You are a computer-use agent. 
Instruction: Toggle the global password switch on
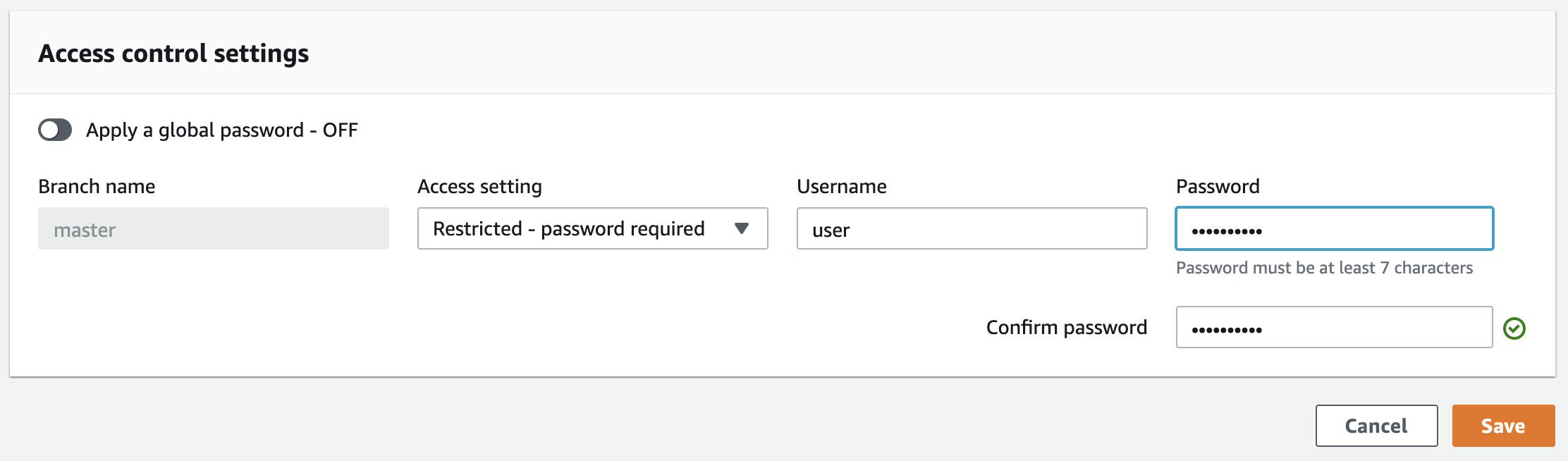55,130
